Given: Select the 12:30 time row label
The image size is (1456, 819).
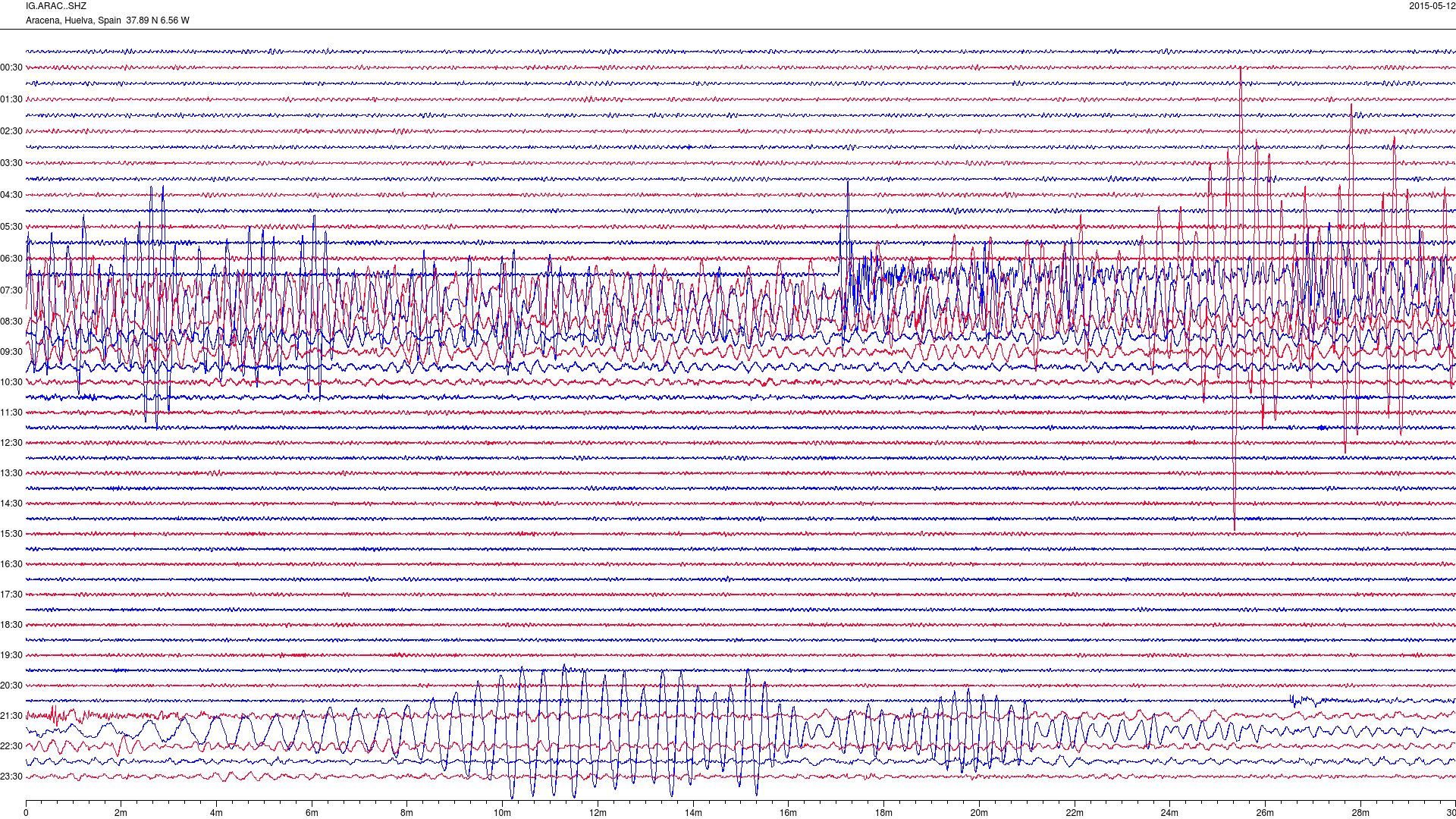Looking at the screenshot, I should point(11,443).
